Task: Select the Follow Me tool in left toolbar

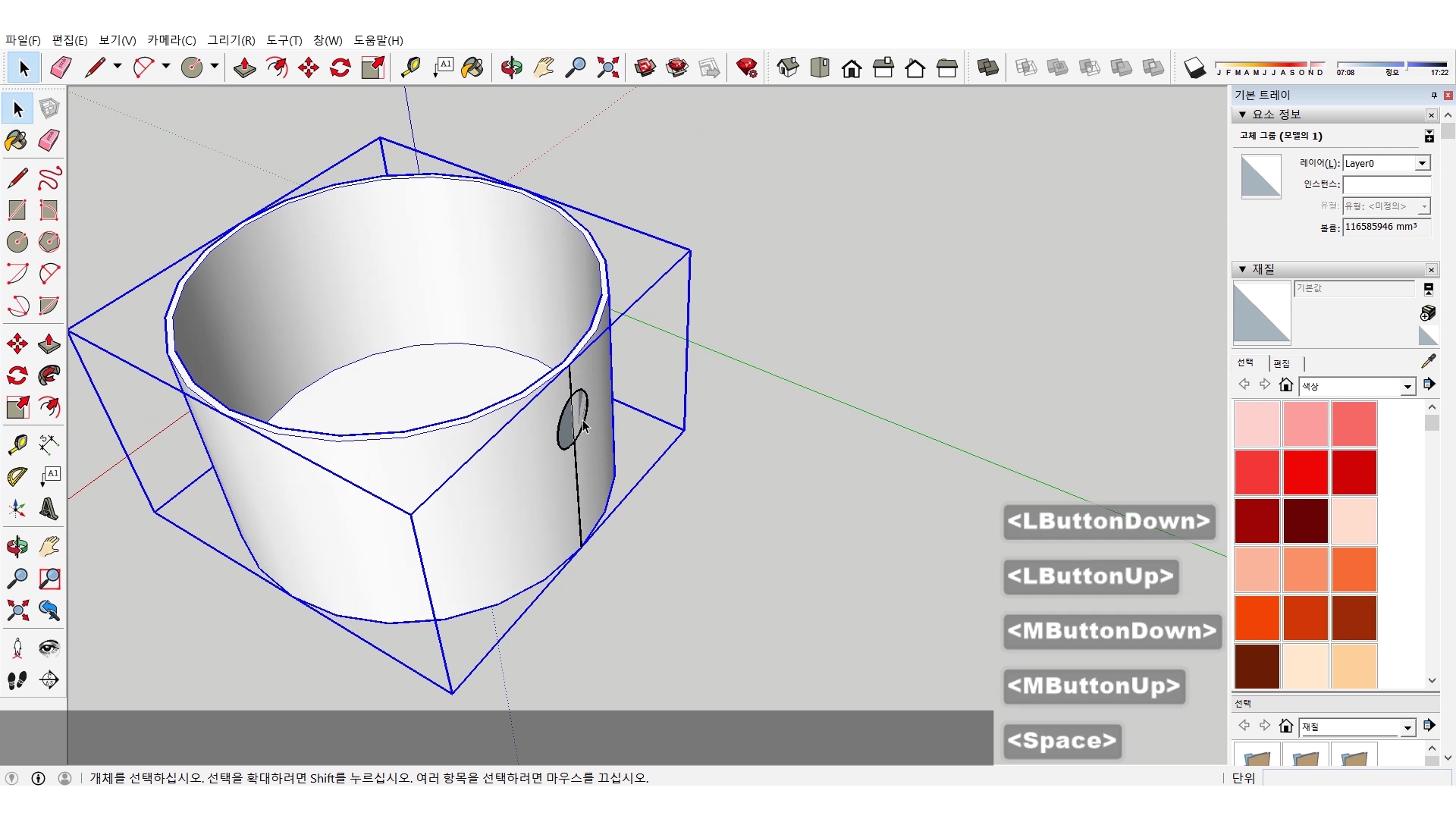Action: click(x=49, y=375)
